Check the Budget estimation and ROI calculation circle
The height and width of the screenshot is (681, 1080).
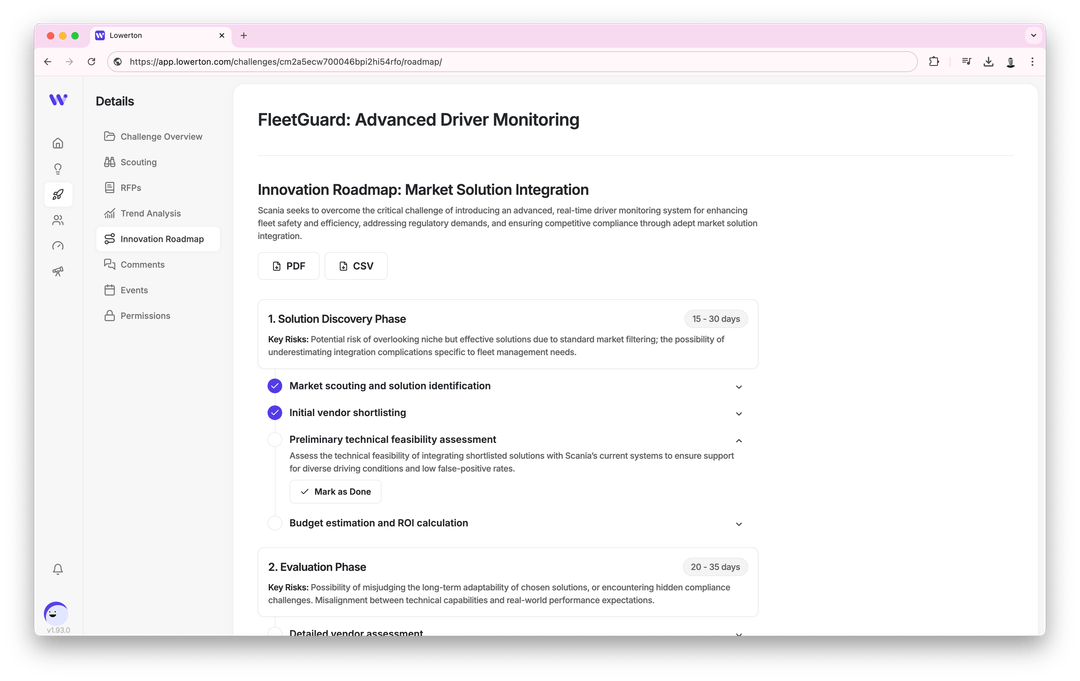275,523
